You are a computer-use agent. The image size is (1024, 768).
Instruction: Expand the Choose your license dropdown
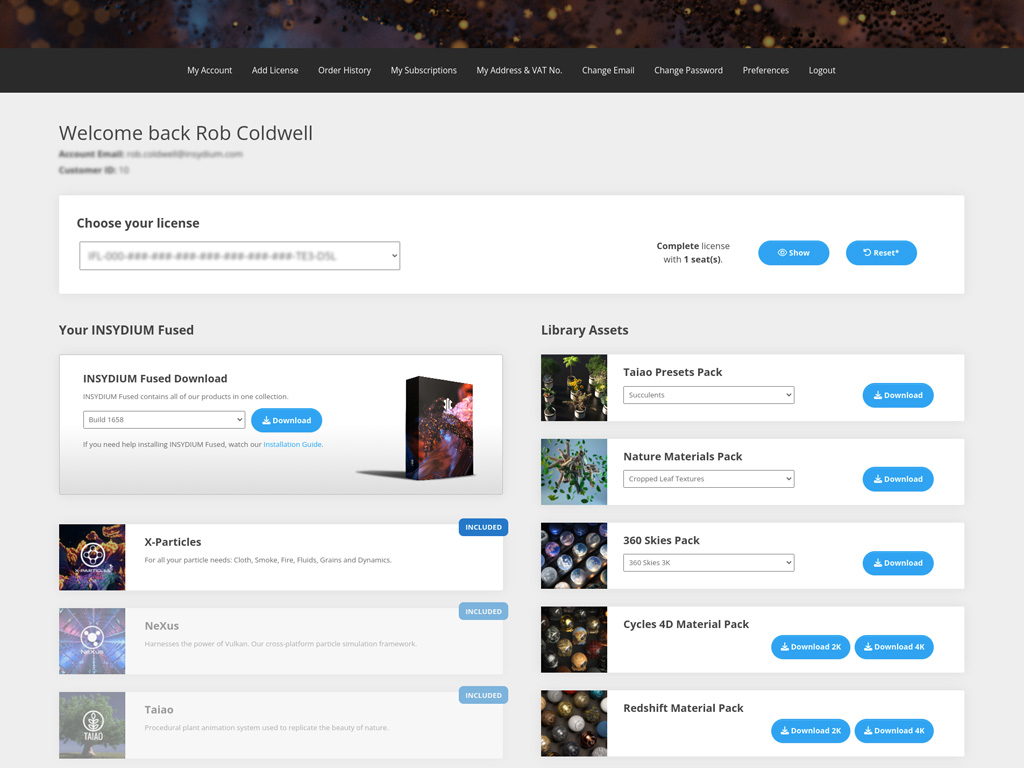(x=240, y=256)
